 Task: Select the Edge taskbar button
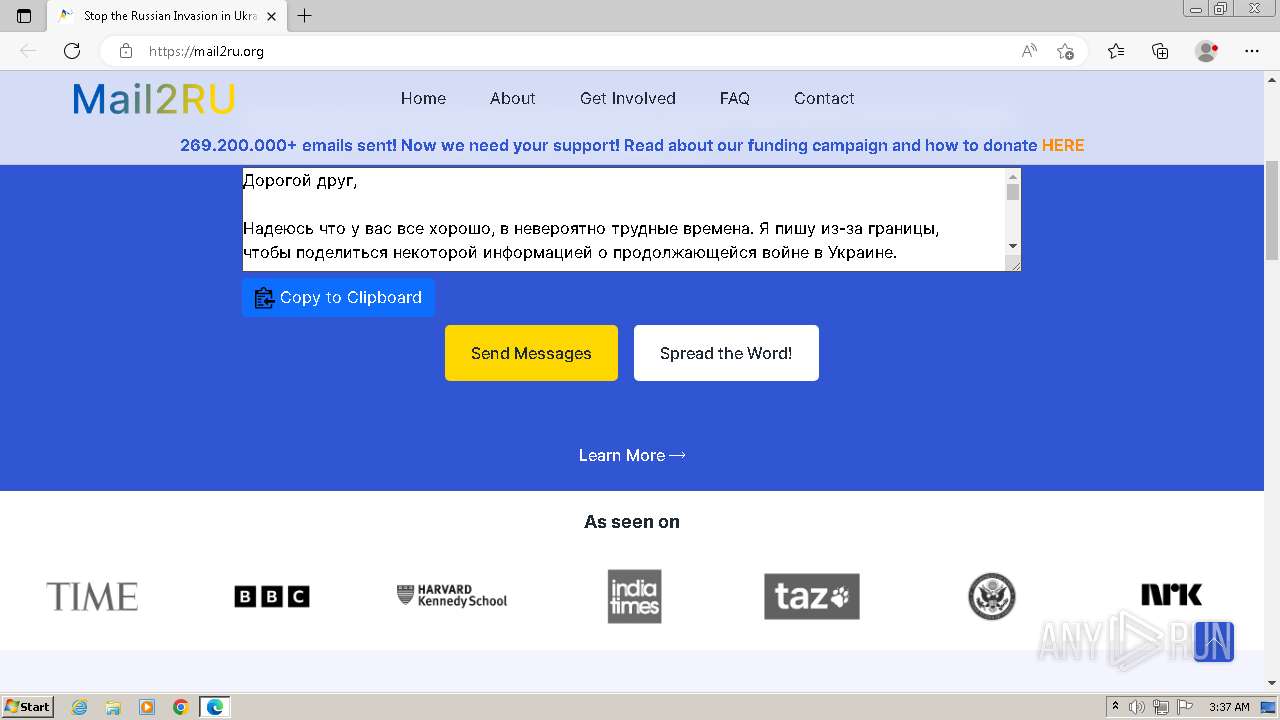coord(215,707)
